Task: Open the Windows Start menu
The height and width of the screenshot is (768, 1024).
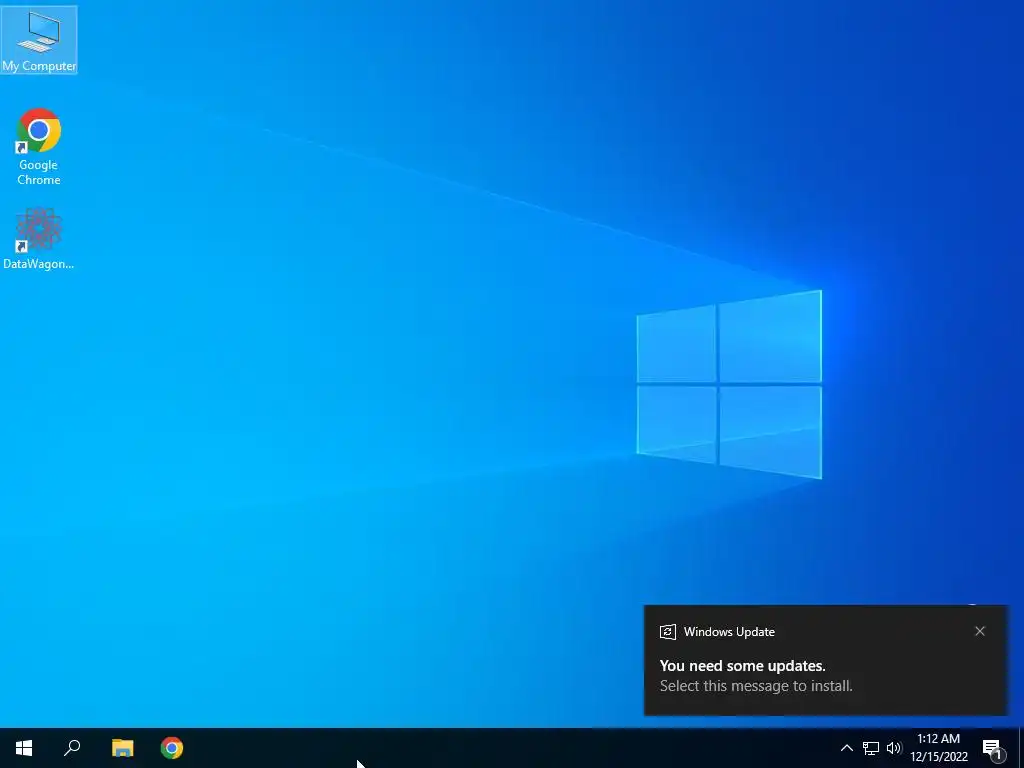Action: click(x=24, y=748)
